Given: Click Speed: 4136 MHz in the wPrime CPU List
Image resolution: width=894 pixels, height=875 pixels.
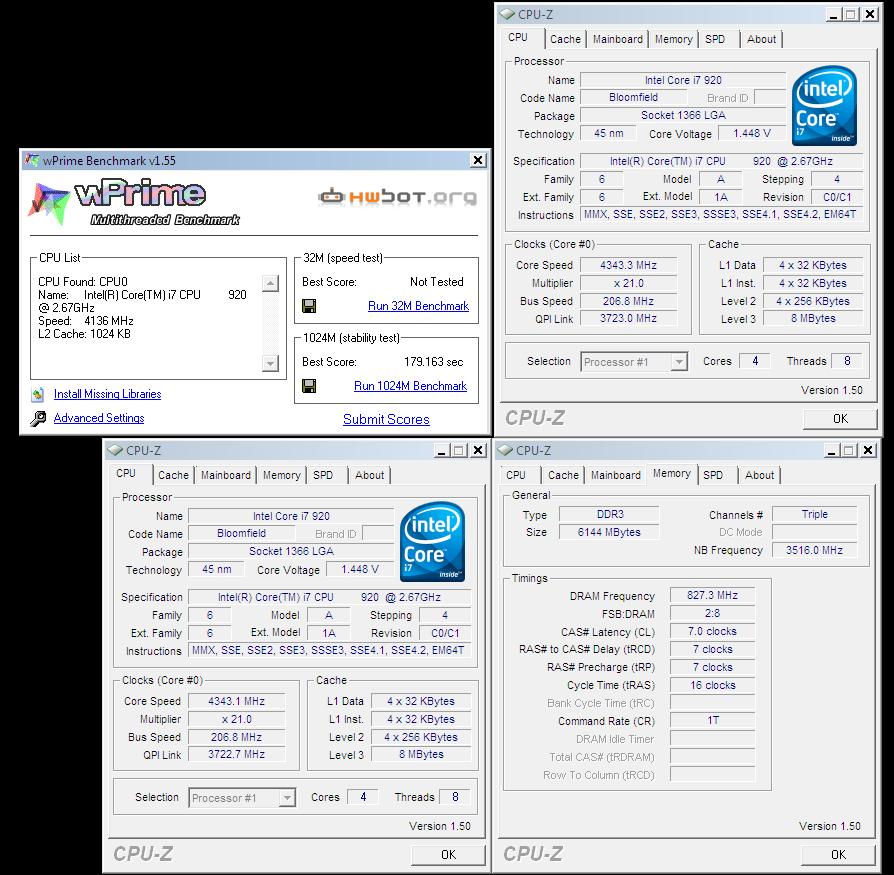Looking at the screenshot, I should click(86, 321).
